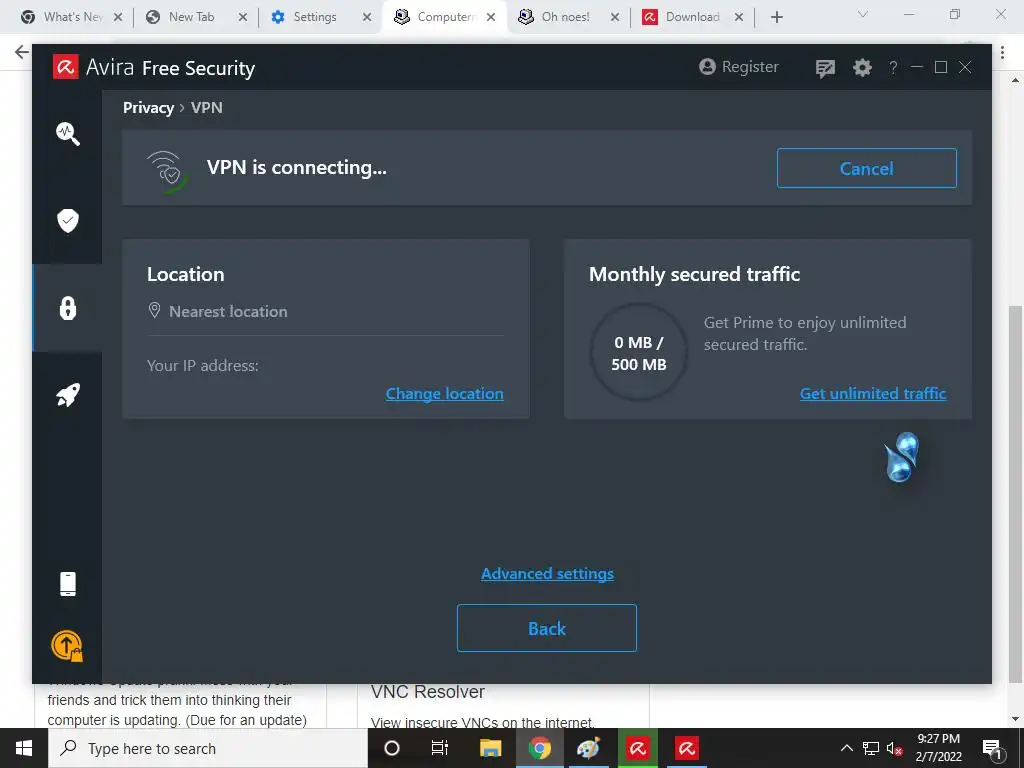Open the Status scan sidebar icon

point(68,134)
